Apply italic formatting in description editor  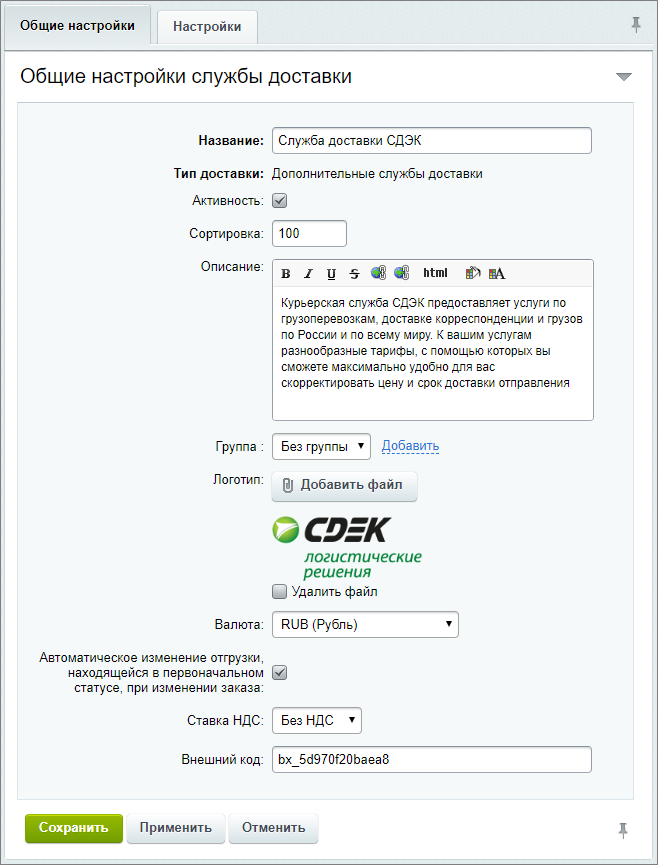[308, 274]
